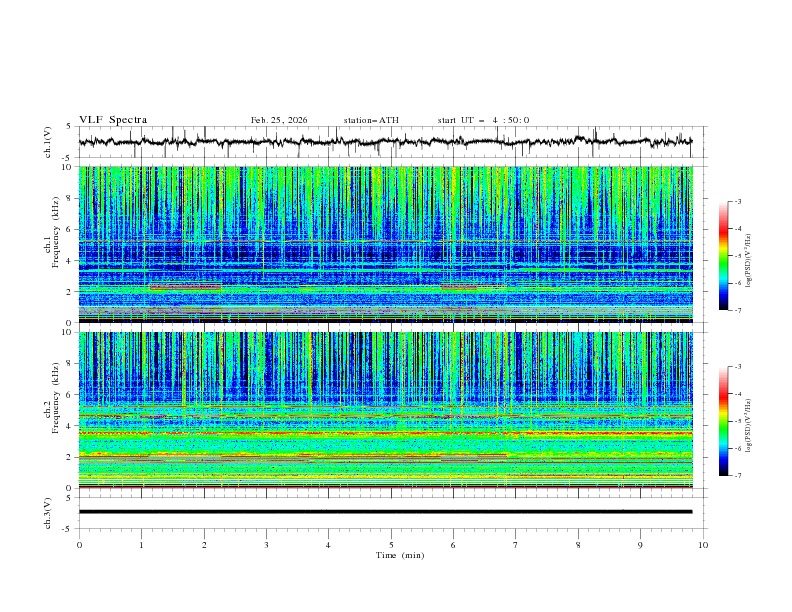Click the time axis tick label "0"
This screenshot has width=792, height=612.
coord(79,545)
